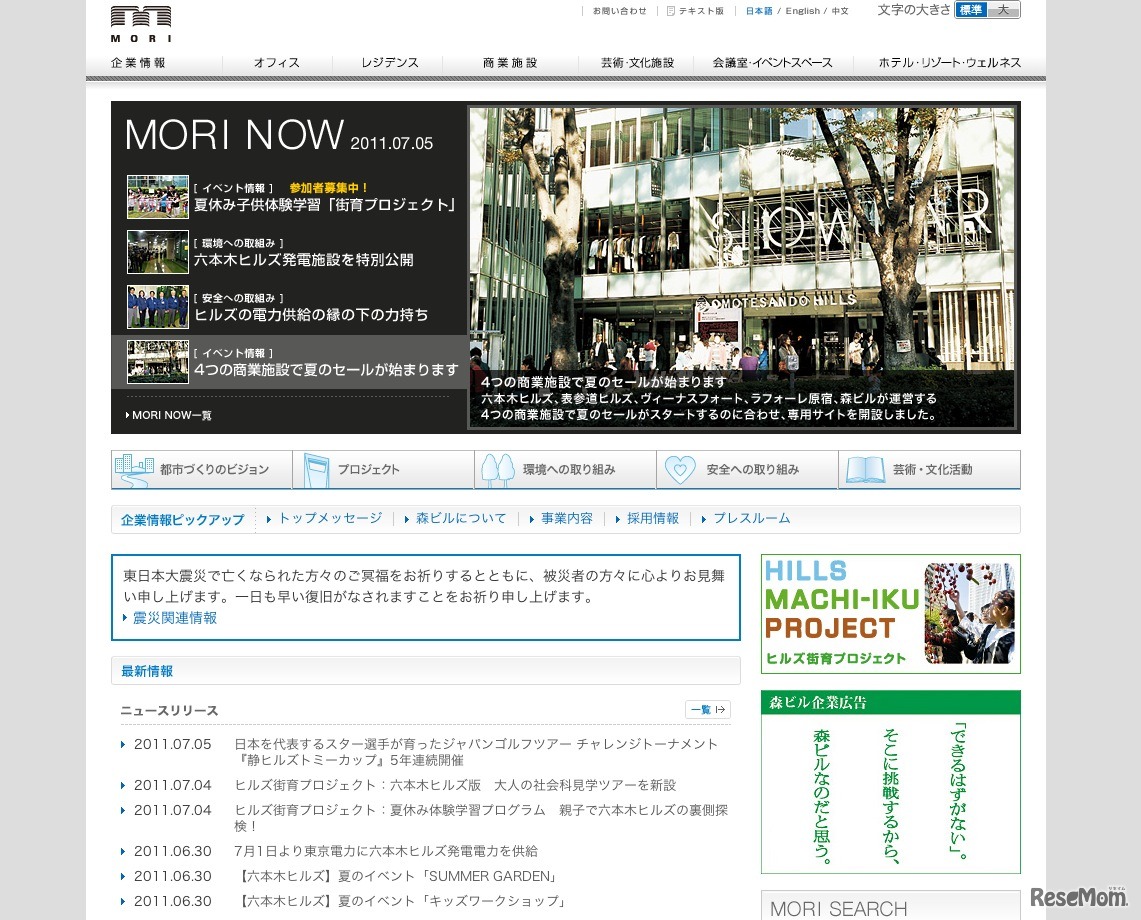The width and height of the screenshot is (1141, 920).
Task: Open 2011.07.05 ジャパンゴルフツアー news item
Action: pyautogui.click(x=476, y=752)
